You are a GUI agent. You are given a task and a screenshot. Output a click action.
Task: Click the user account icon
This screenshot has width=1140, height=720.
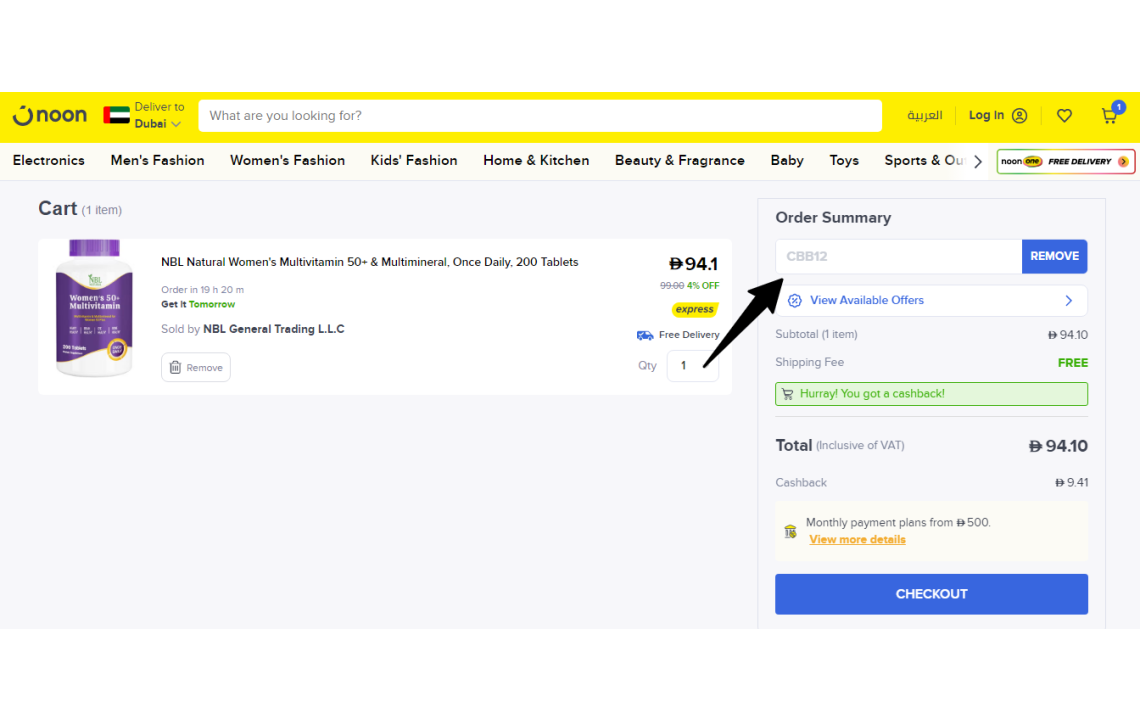1019,116
